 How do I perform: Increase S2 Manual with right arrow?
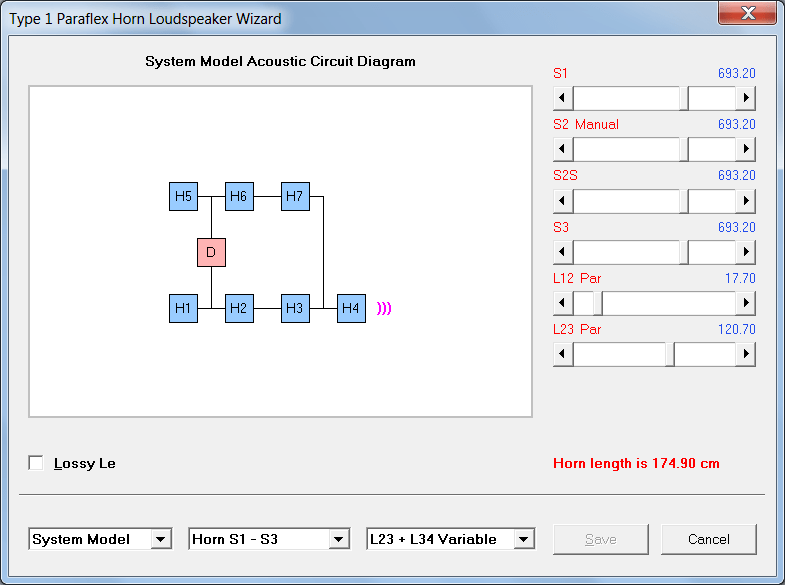tap(745, 149)
